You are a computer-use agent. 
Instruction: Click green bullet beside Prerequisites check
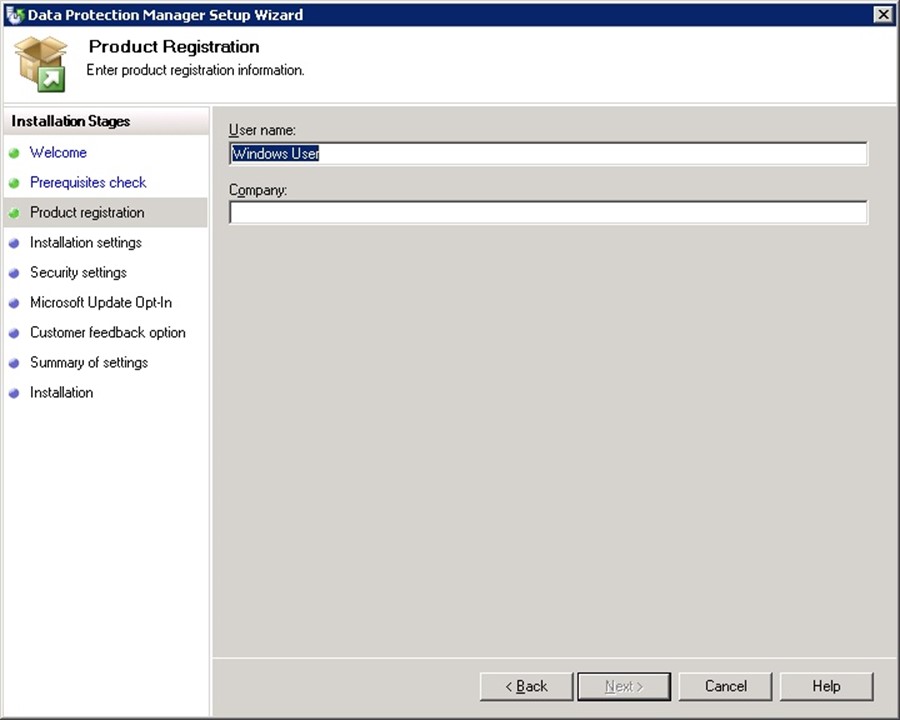[x=14, y=183]
